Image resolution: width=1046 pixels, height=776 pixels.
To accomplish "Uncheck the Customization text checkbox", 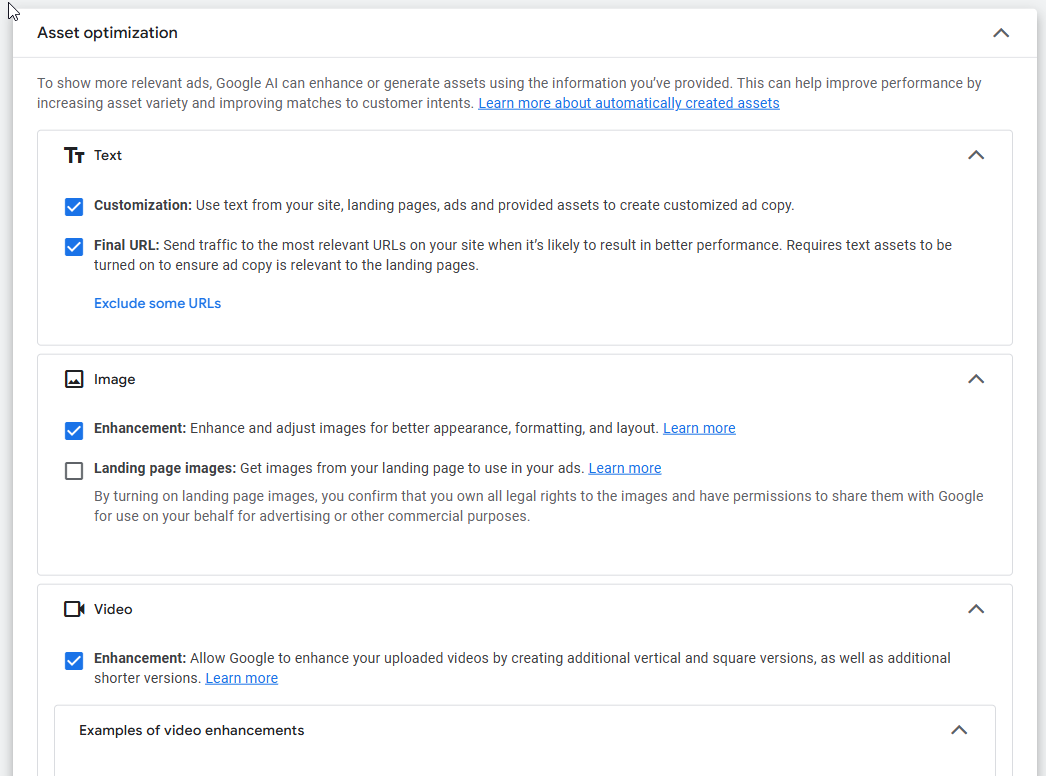I will [74, 207].
